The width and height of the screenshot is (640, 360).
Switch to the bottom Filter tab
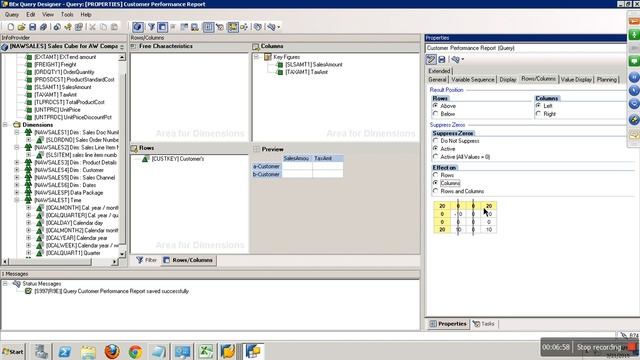pyautogui.click(x=147, y=260)
